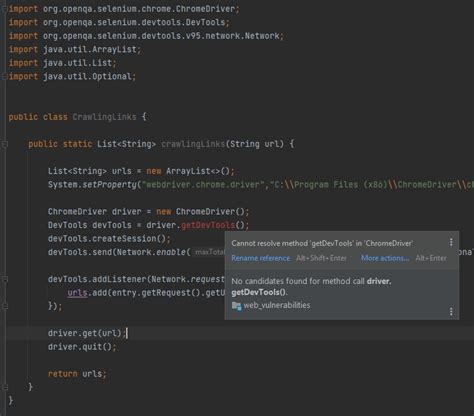Click the class name CrawlingLinks

pos(104,117)
